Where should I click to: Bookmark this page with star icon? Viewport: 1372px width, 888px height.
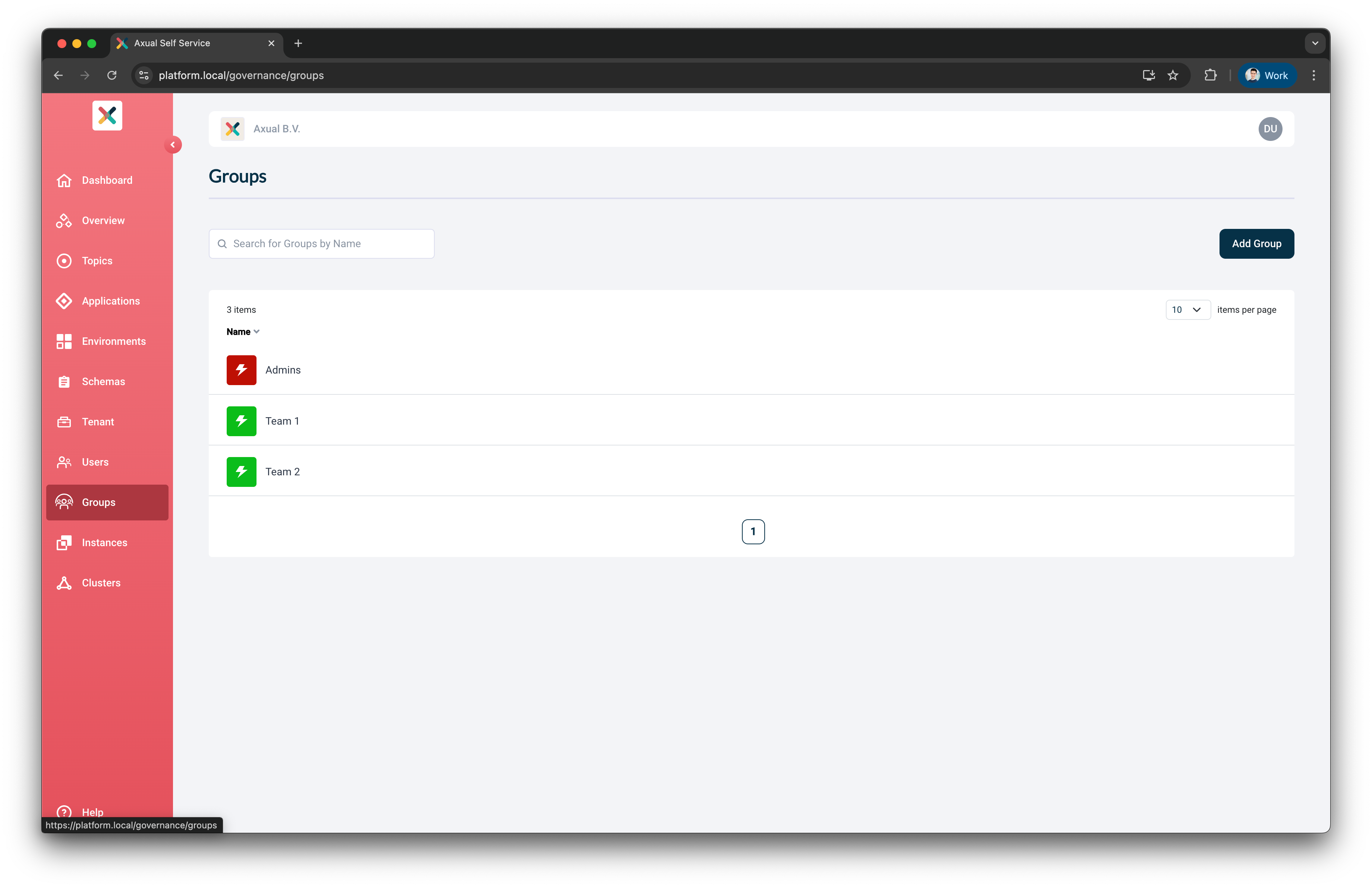coord(1173,75)
